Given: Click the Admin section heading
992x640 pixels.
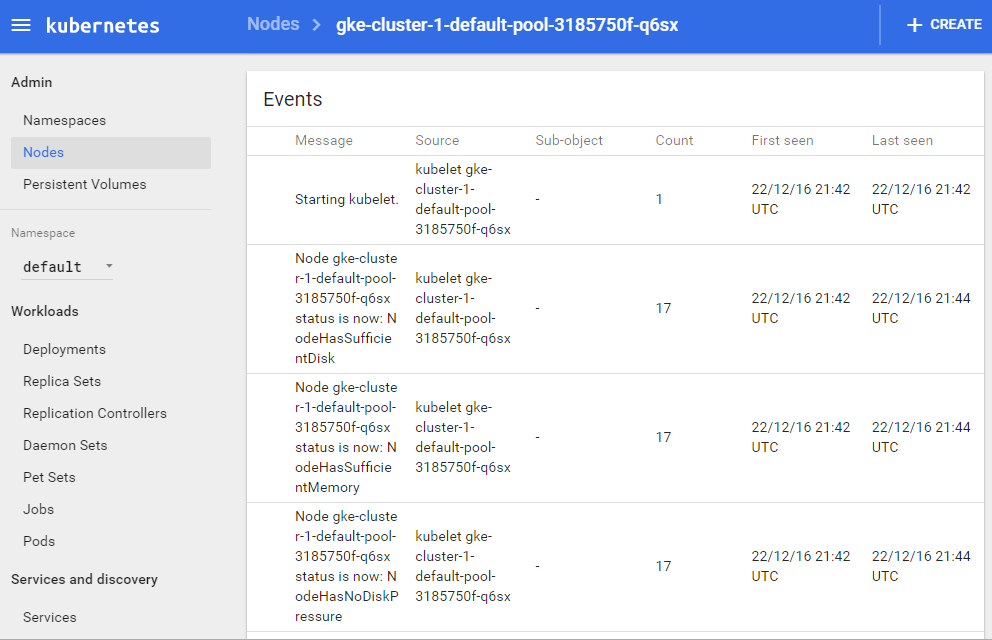Looking at the screenshot, I should point(32,82).
